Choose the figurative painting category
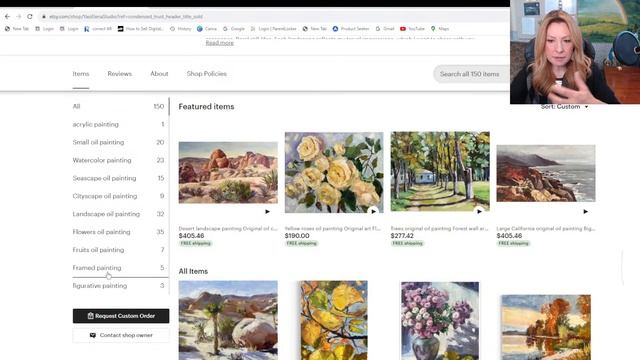Viewport: 640px width, 360px height. (118, 286)
